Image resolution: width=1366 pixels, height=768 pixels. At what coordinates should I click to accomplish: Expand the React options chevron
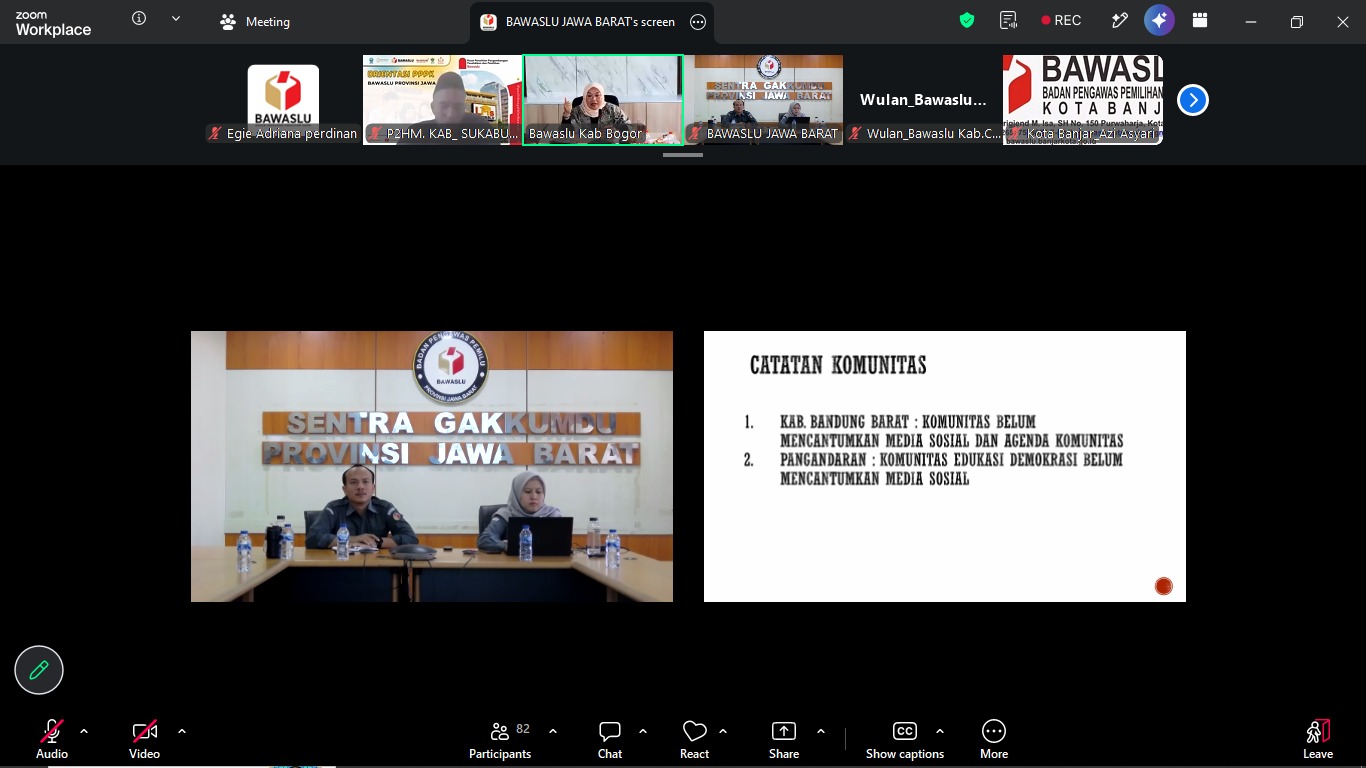[723, 731]
